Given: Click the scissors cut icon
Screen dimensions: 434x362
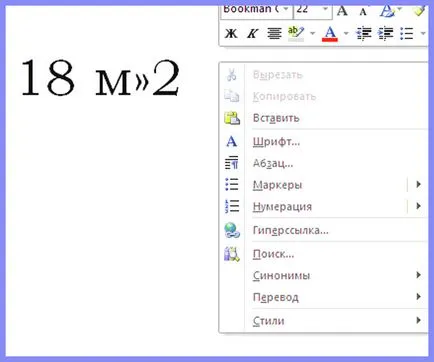Looking at the screenshot, I should point(232,75).
